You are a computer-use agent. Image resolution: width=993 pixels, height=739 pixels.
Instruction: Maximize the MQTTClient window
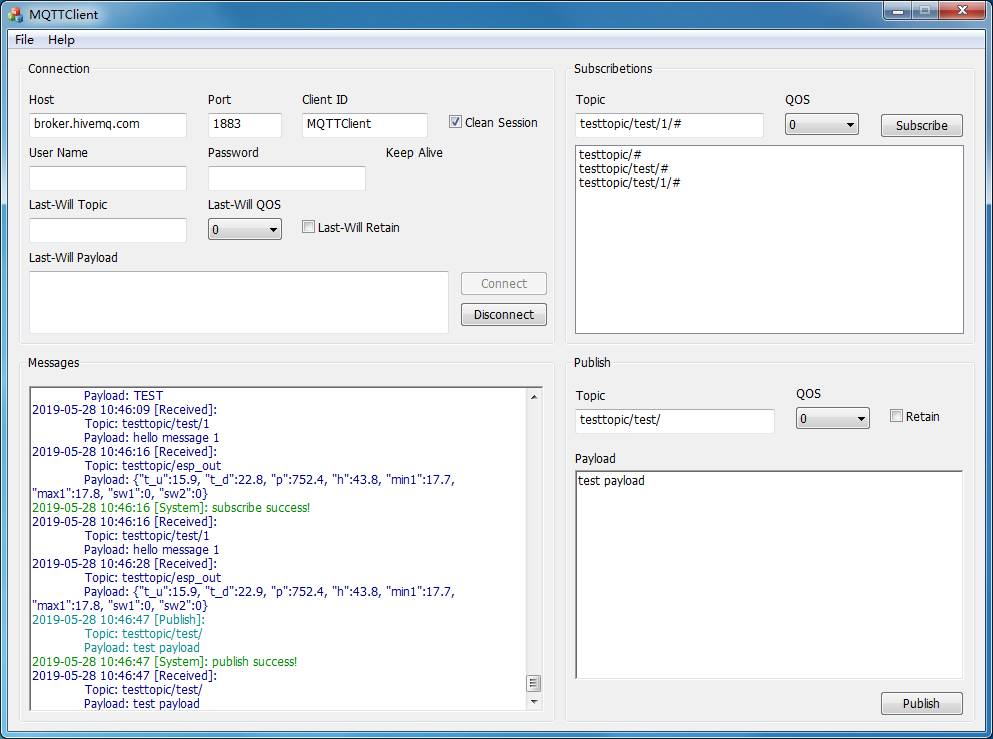click(925, 11)
